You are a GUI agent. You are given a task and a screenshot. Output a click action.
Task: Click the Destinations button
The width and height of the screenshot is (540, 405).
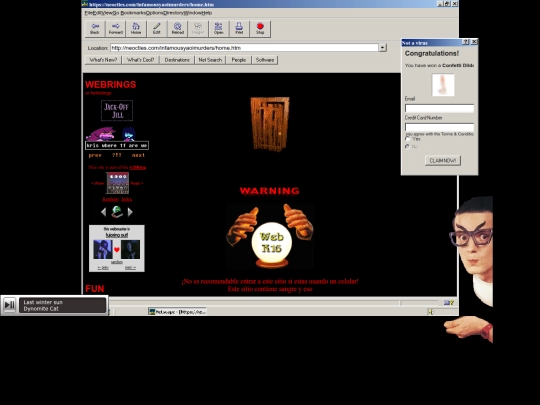pos(177,60)
